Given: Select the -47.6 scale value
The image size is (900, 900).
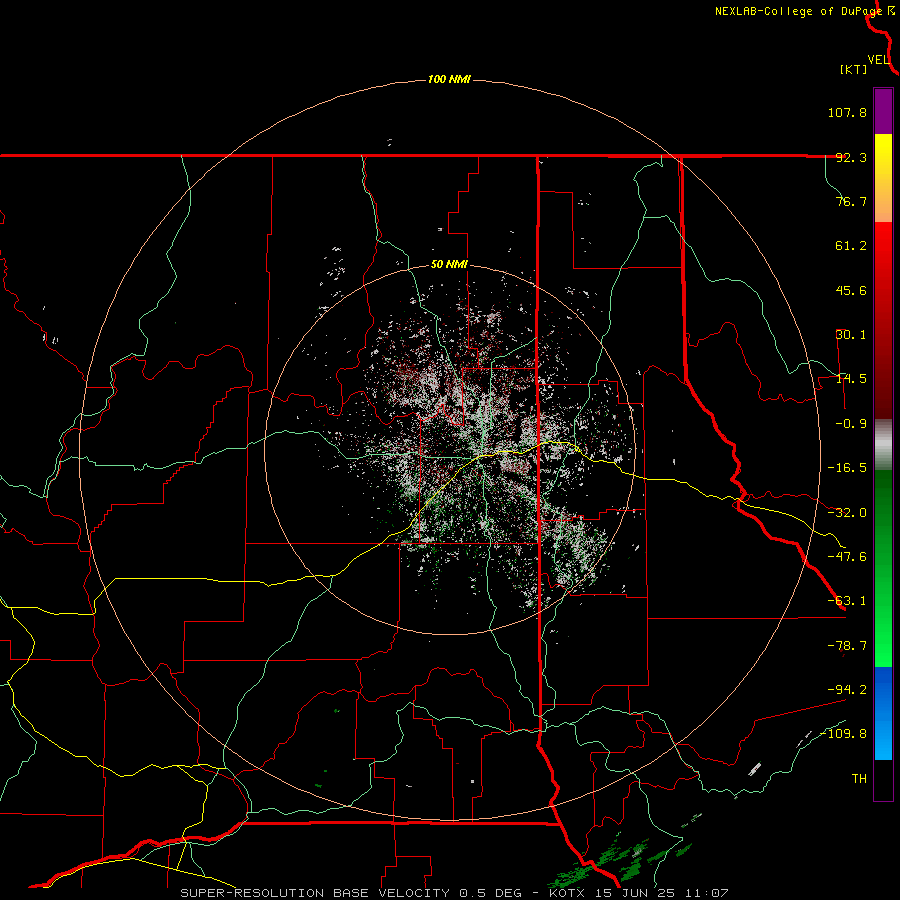Looking at the screenshot, I should coord(847,557).
